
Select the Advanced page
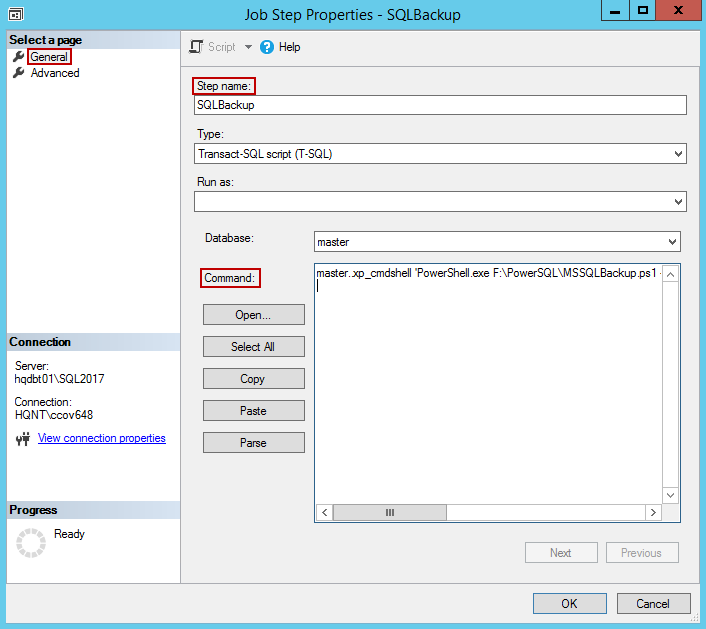55,73
